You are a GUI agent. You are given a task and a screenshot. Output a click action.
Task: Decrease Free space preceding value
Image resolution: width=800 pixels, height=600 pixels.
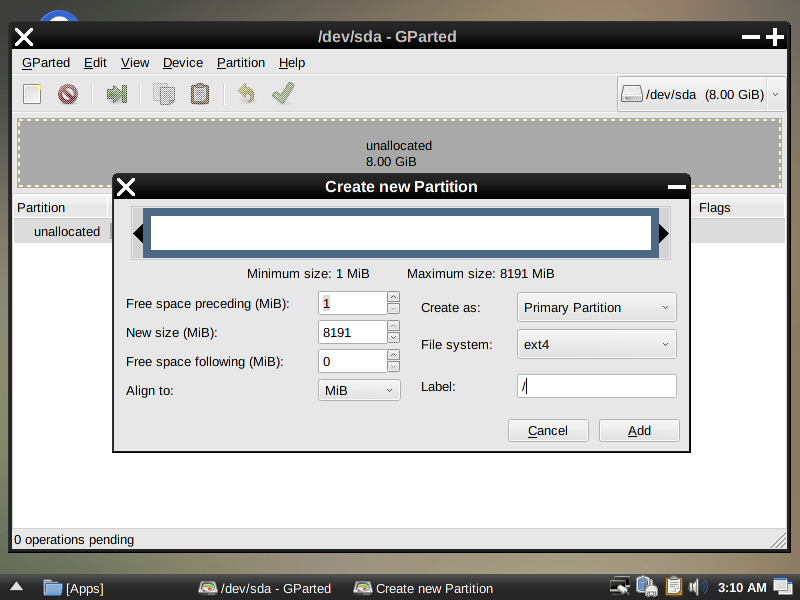393,309
